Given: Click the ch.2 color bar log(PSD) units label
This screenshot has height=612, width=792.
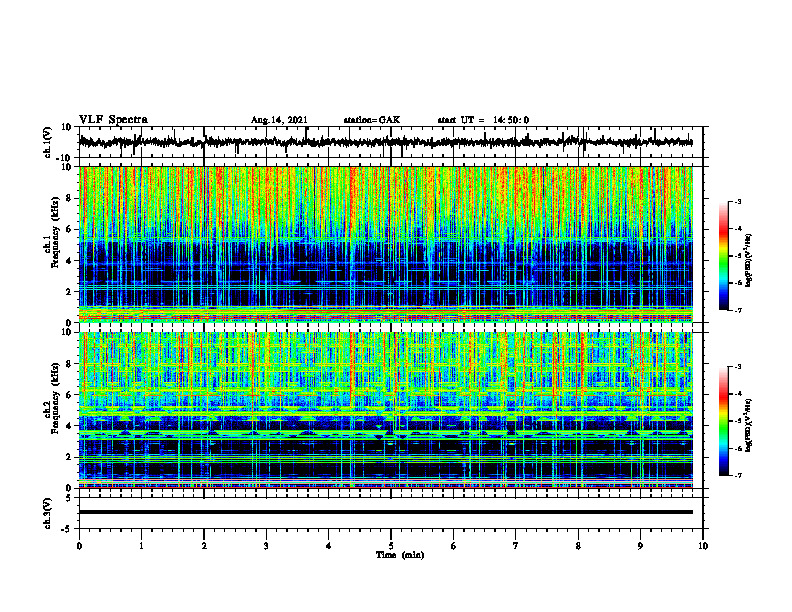Looking at the screenshot, I should tap(748, 426).
